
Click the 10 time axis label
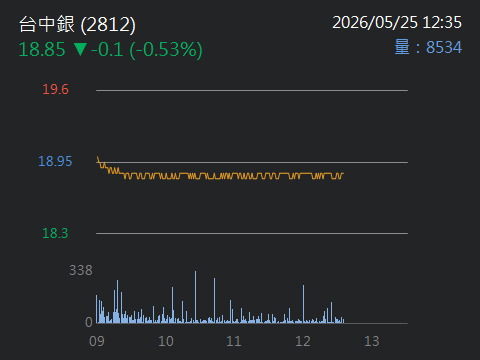point(166,341)
